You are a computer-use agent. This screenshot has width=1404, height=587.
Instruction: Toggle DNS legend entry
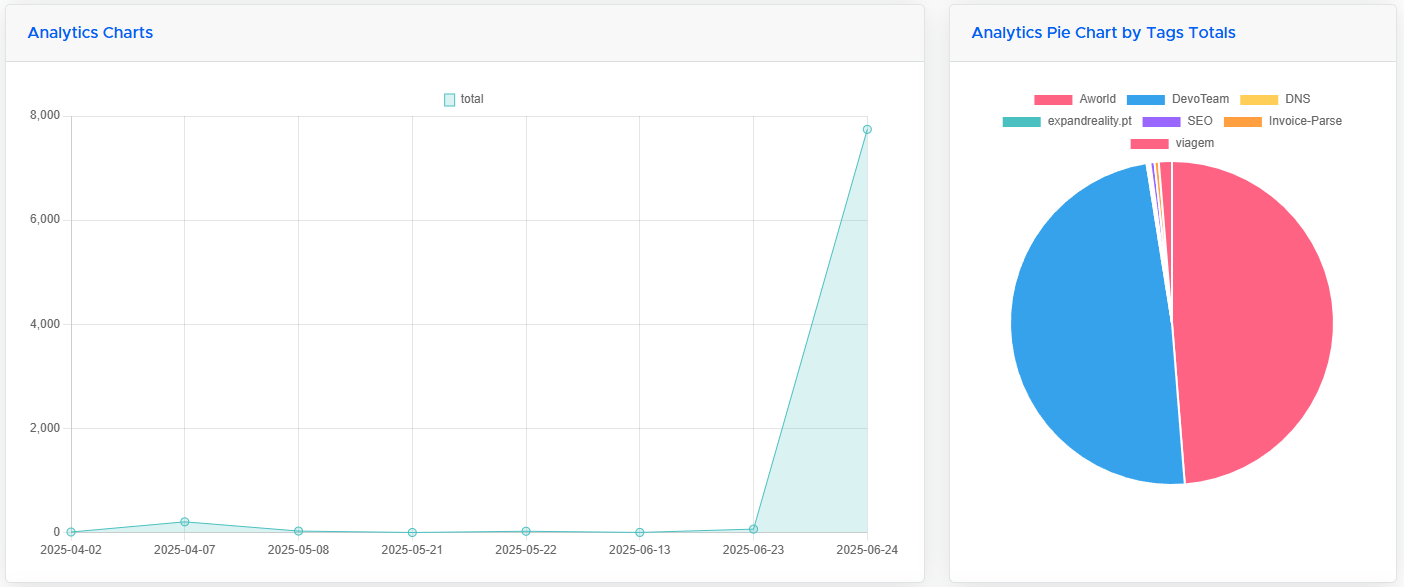tap(1275, 99)
